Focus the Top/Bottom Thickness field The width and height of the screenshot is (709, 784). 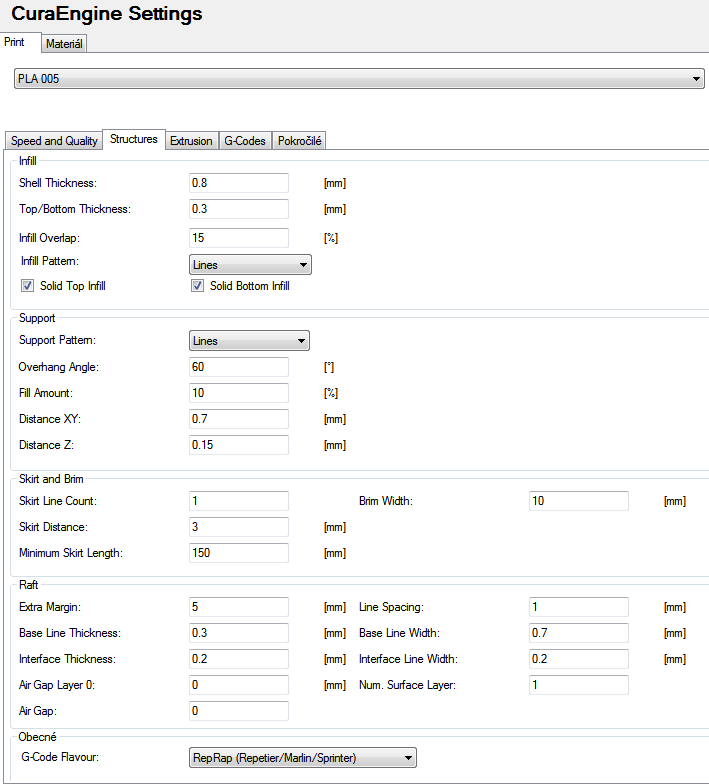point(238,209)
